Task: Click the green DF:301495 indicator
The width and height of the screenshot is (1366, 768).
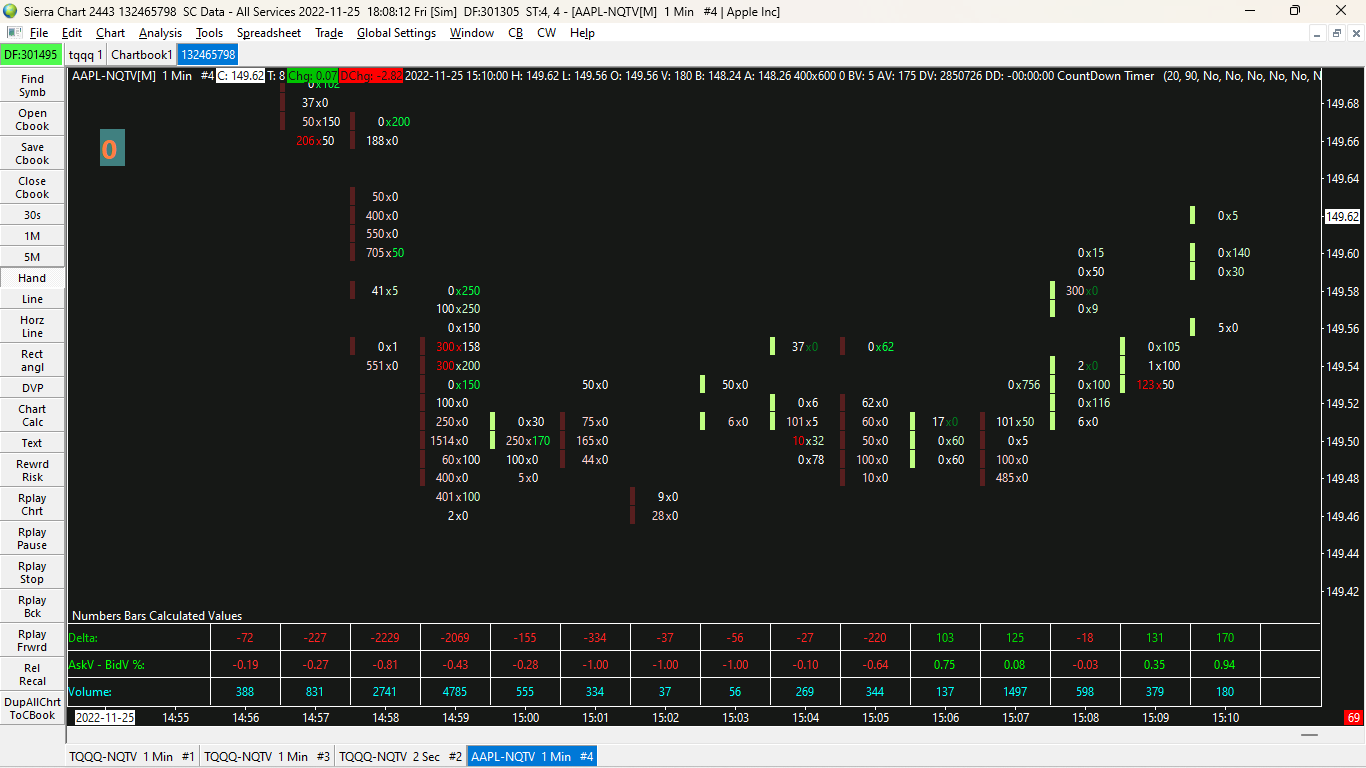Action: click(31, 55)
